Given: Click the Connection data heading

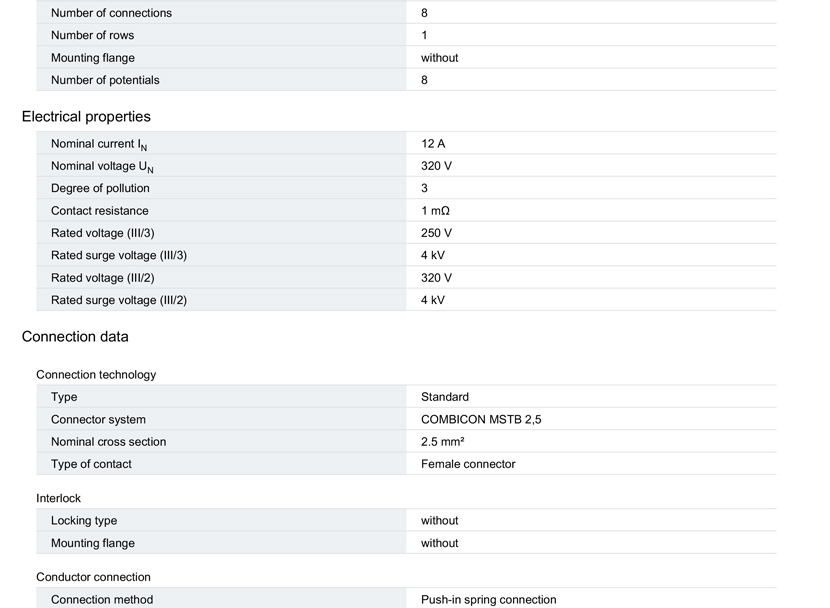Looking at the screenshot, I should pyautogui.click(x=75, y=337).
